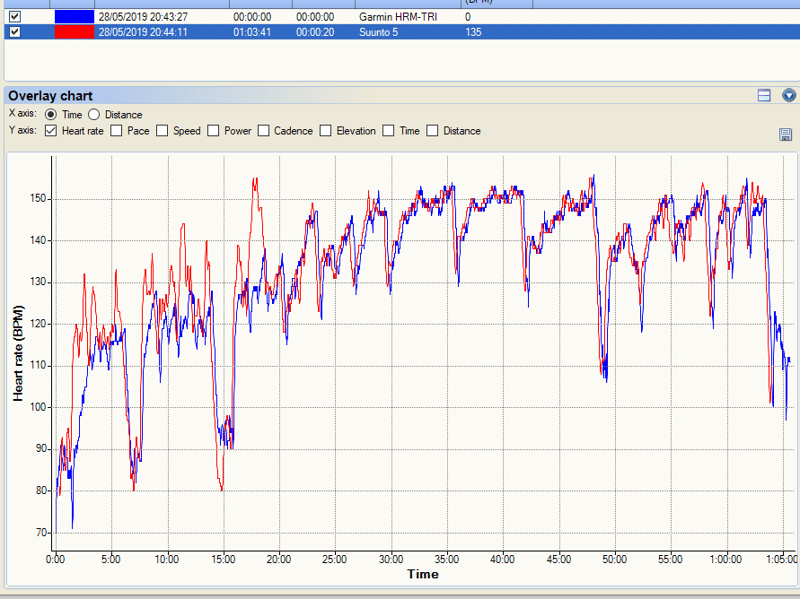Enable the Power Y axis checkbox
Image resolution: width=800 pixels, height=599 pixels.
213,131
